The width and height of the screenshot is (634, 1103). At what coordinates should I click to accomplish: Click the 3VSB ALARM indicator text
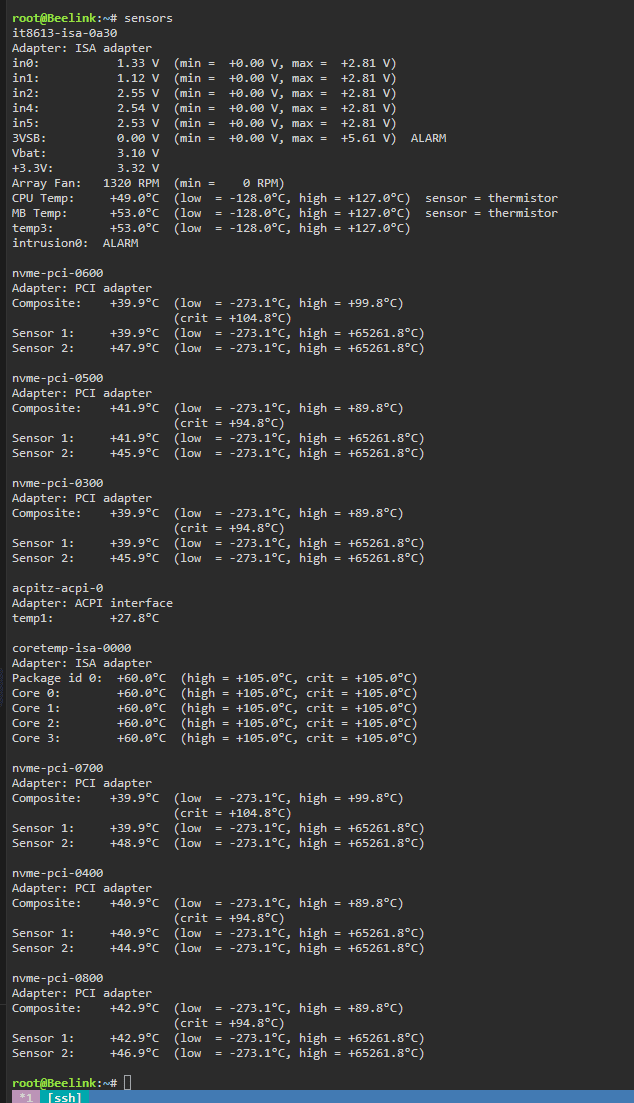click(428, 138)
